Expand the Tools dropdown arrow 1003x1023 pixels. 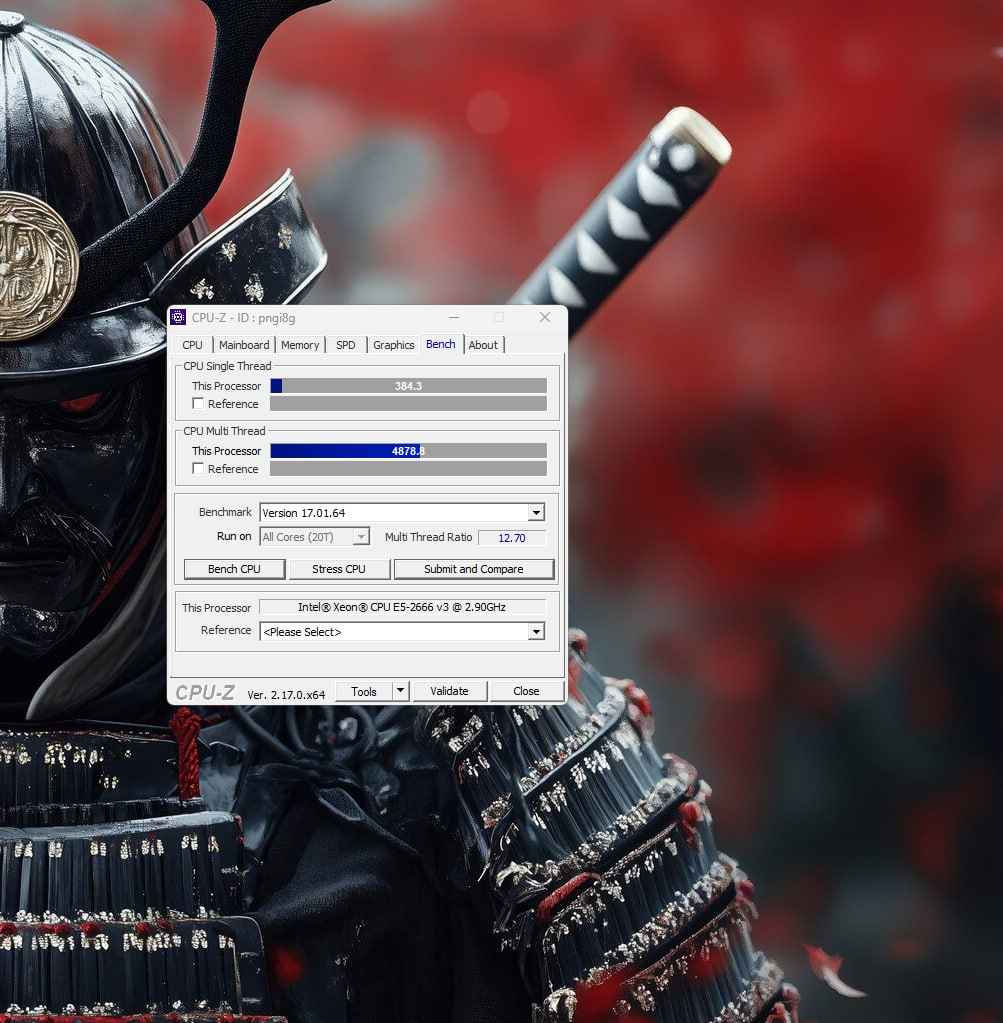[x=399, y=690]
